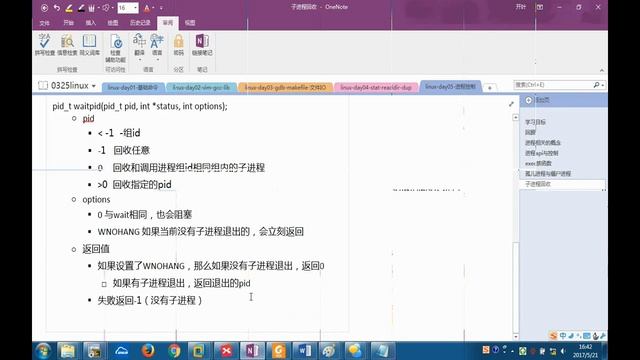The width and height of the screenshot is (640, 360).
Task: Run the spelling check (拼写检查)
Action: [x=44, y=45]
